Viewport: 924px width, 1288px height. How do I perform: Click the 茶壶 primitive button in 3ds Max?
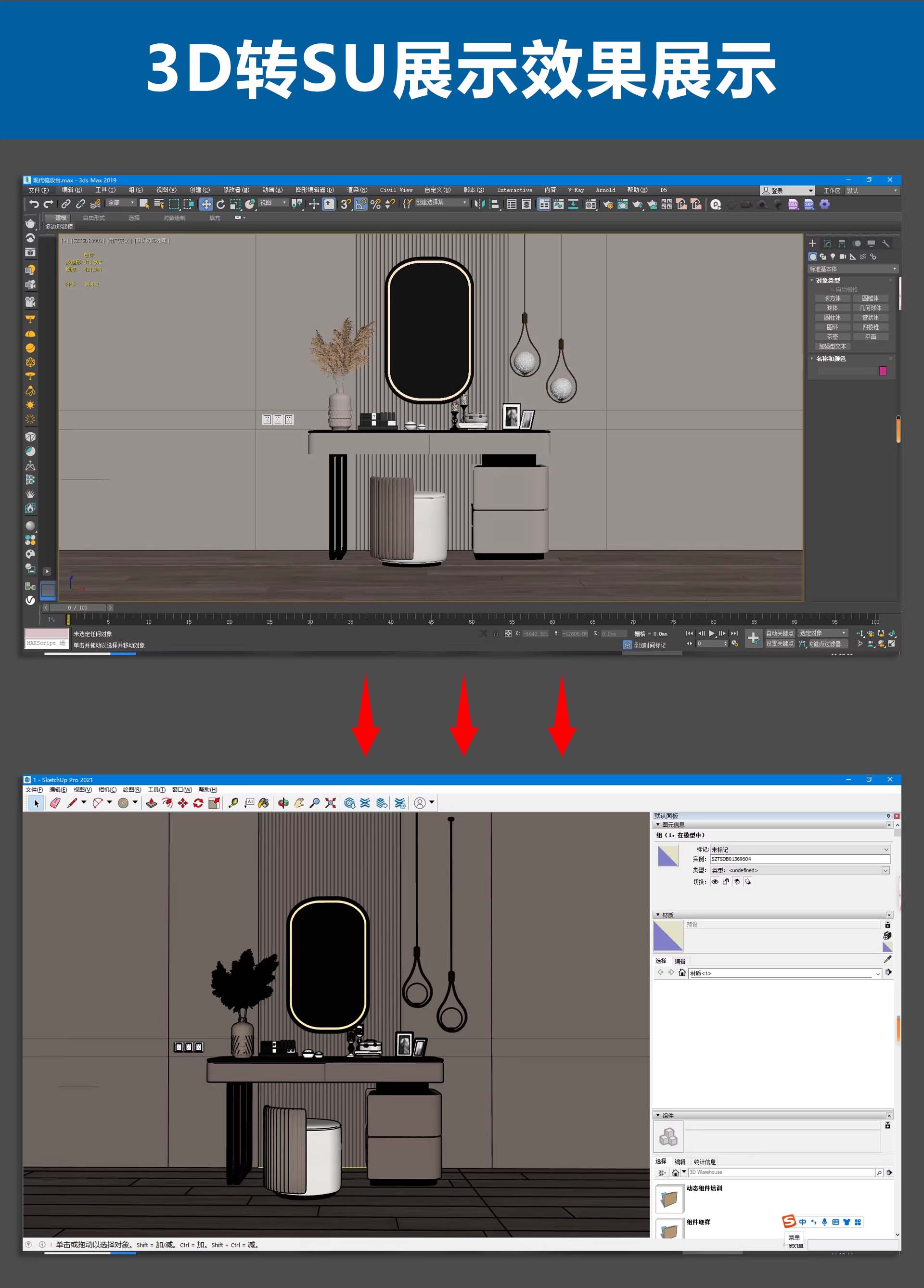[x=833, y=337]
